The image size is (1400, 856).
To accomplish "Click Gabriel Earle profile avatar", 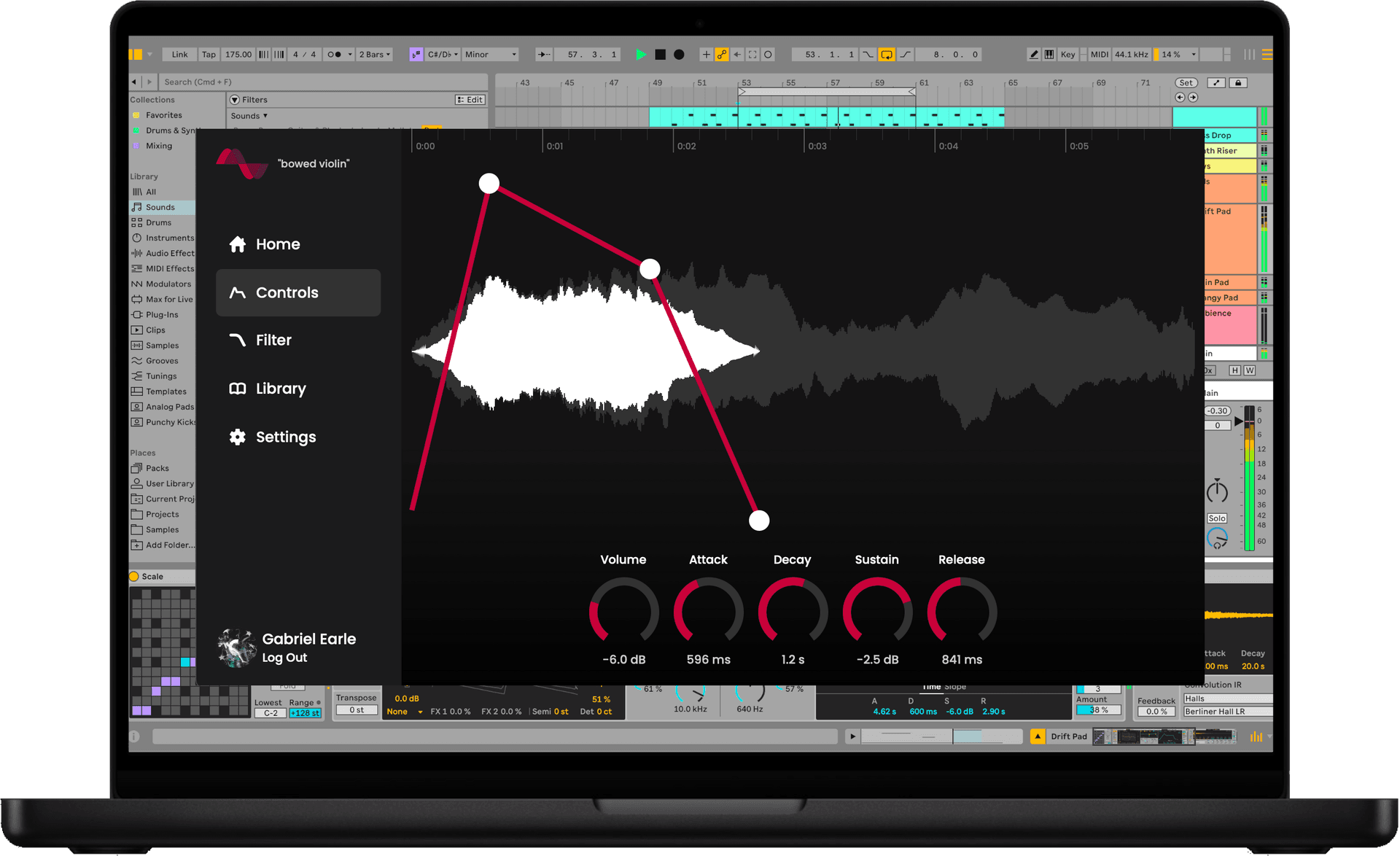I will (x=236, y=647).
